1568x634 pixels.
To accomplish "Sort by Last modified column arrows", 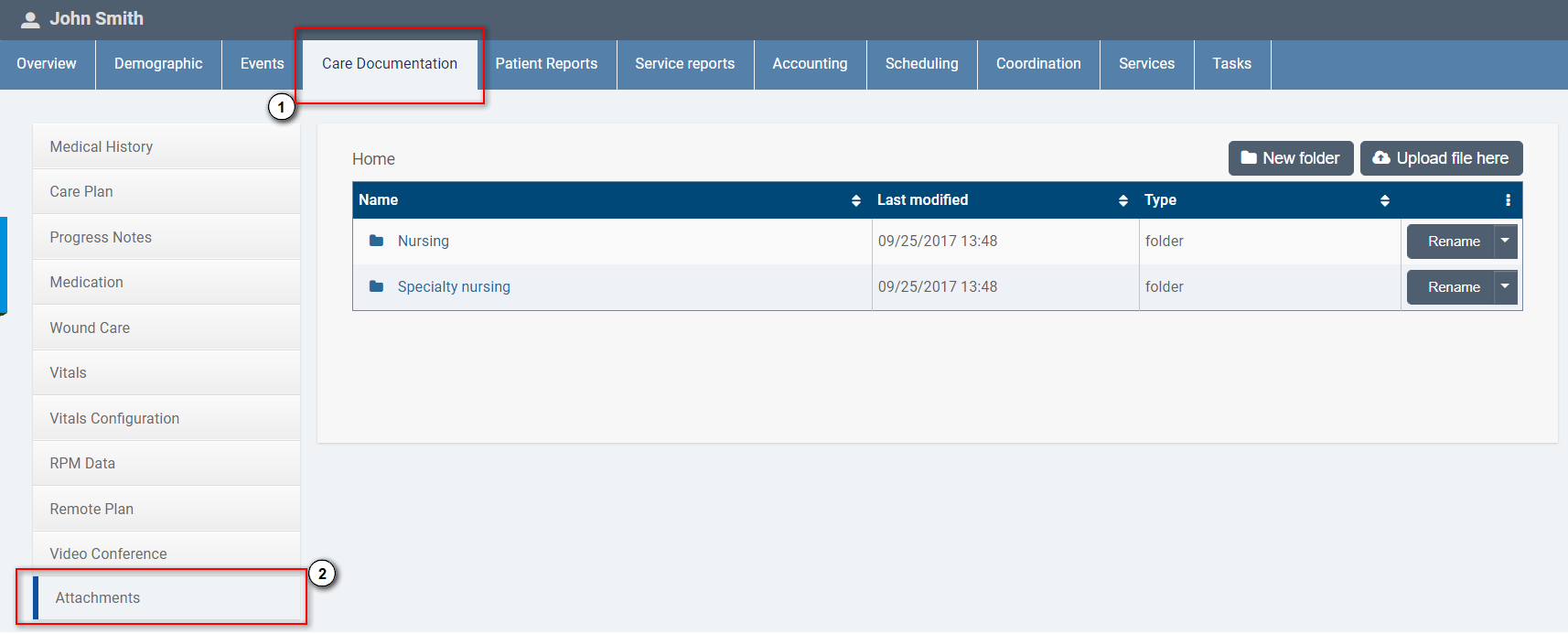I will pyautogui.click(x=1122, y=200).
